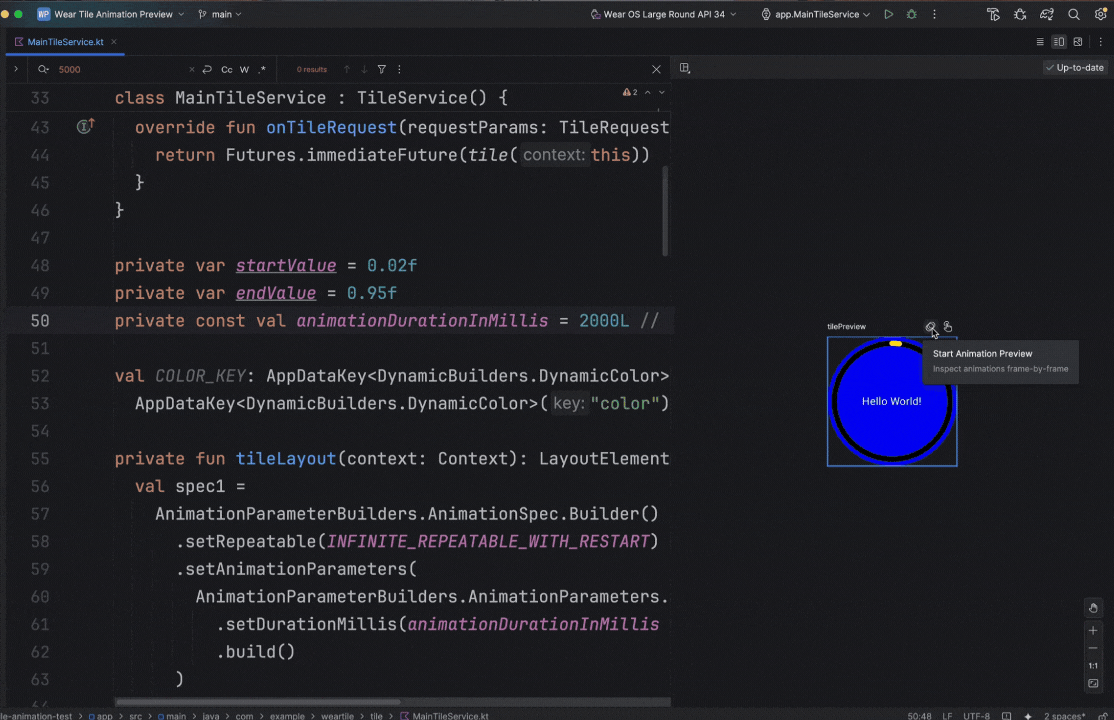
Task: Open the search history magnifier
Action: pos(43,70)
